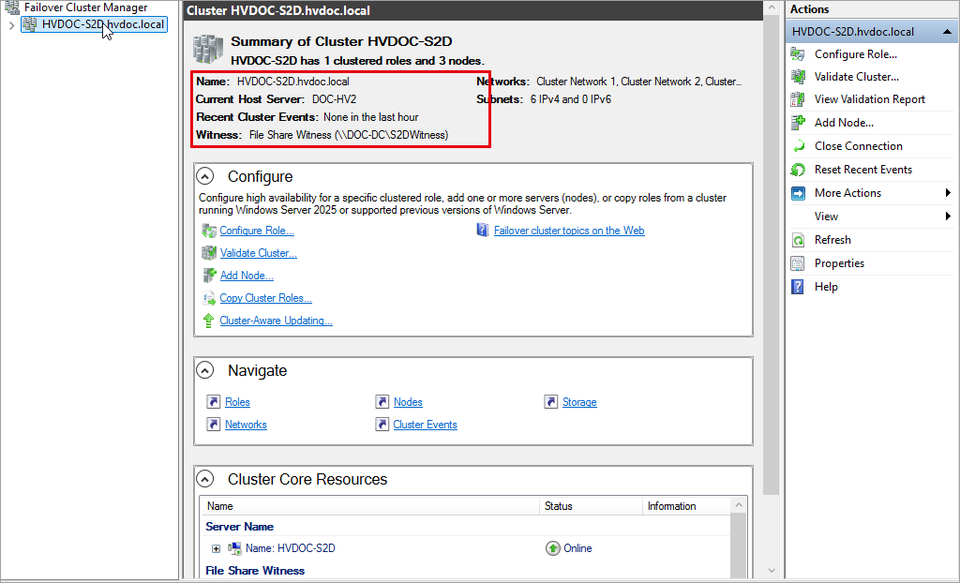
Task: Open Failover cluster topics on the Web
Action: click(x=569, y=230)
